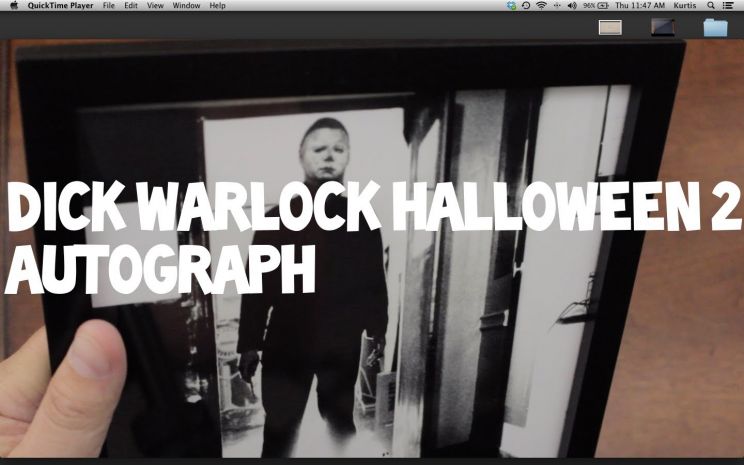Open the Edit menu

pos(131,6)
